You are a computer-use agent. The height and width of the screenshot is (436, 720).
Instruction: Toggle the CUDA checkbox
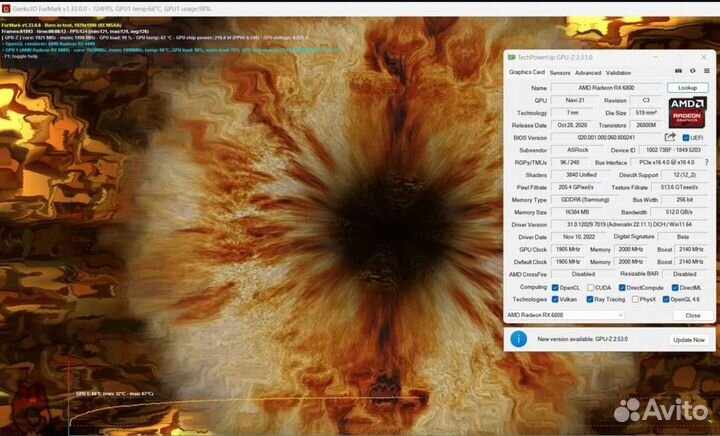coord(592,287)
